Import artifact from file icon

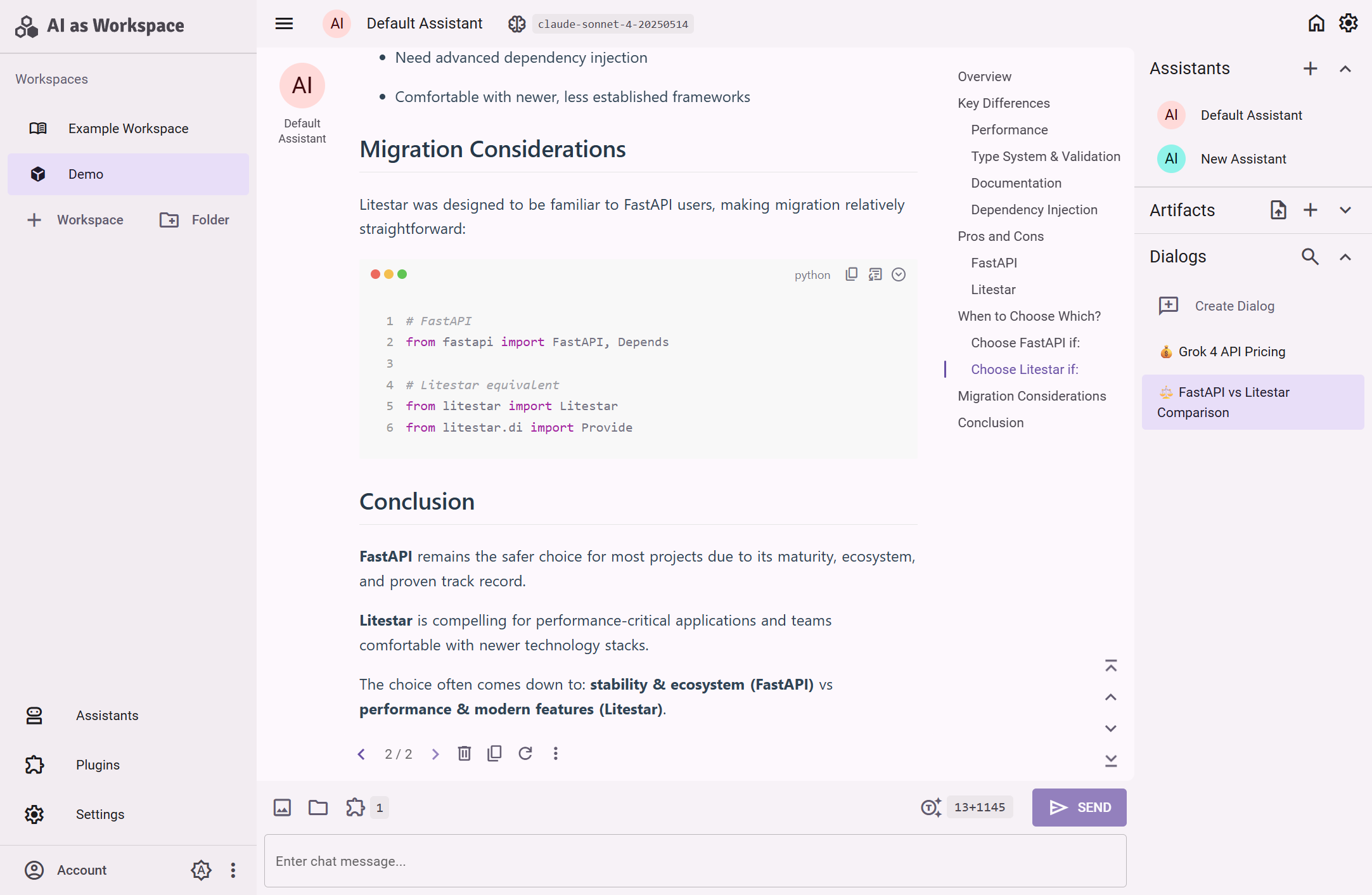tap(1278, 210)
